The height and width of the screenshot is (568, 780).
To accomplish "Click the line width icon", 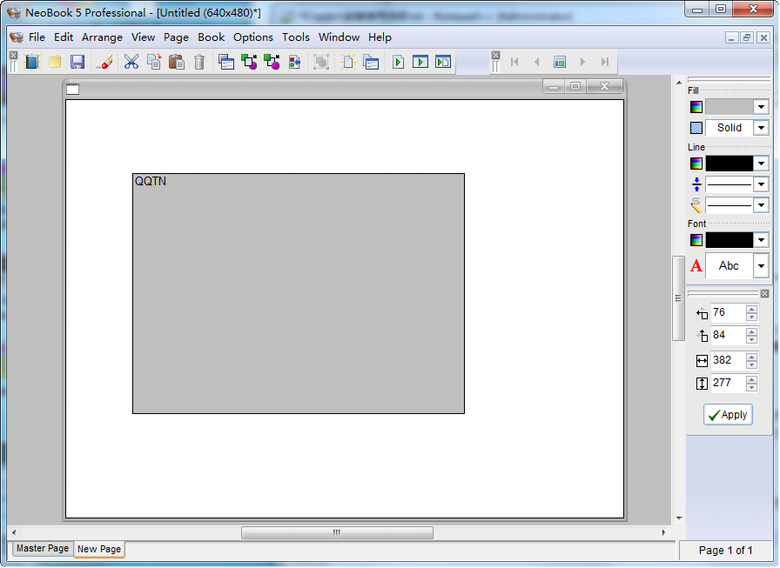I will tap(696, 185).
